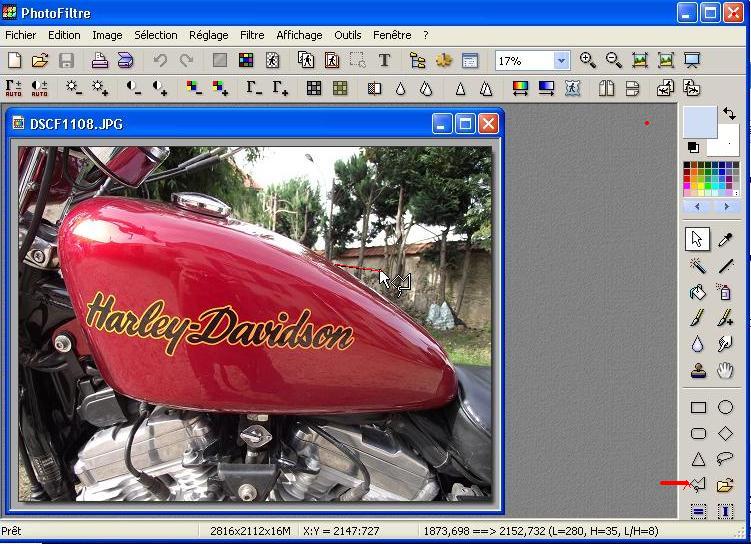Decrease brightness with sun minus icon
Image resolution: width=751 pixels, height=544 pixels.
click(x=74, y=88)
